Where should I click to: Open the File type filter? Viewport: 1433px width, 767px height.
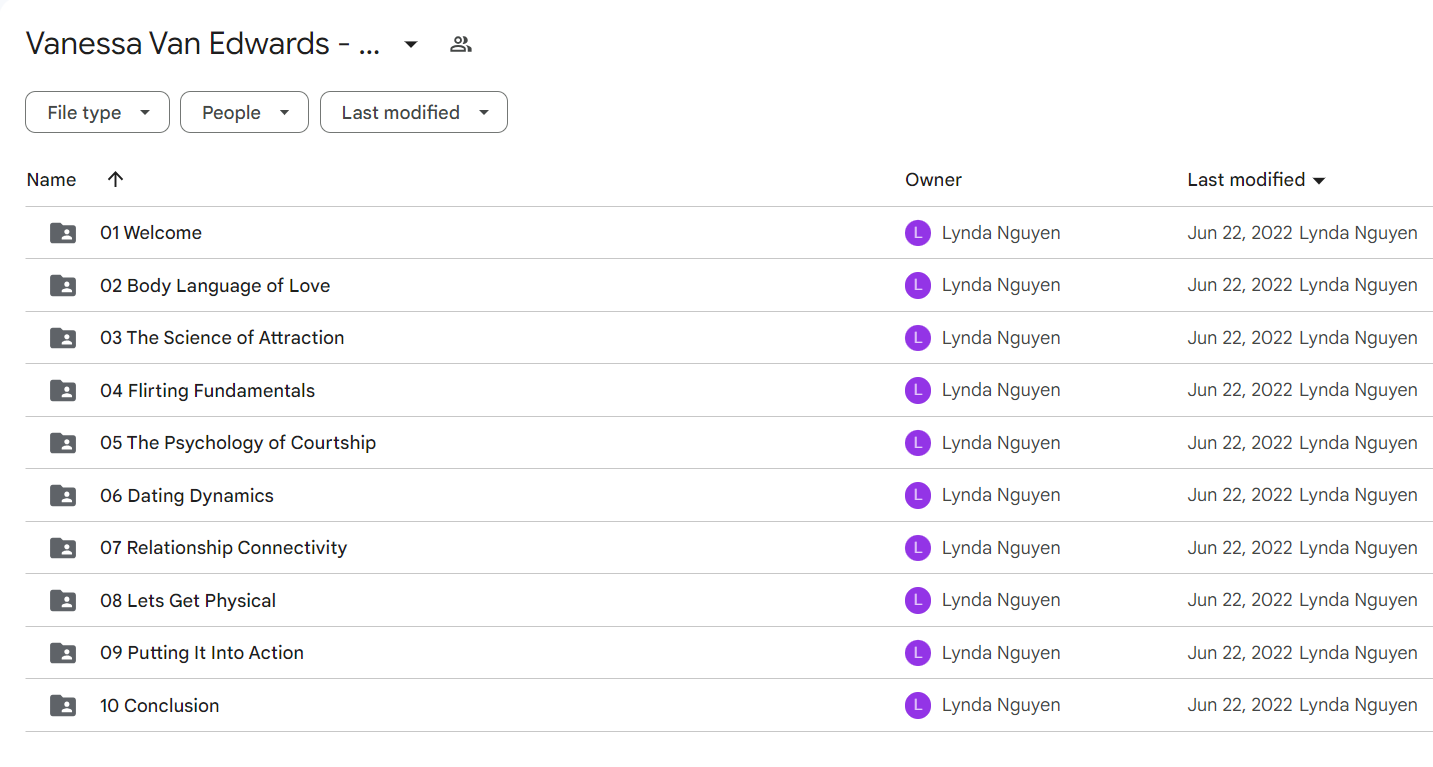[x=97, y=112]
